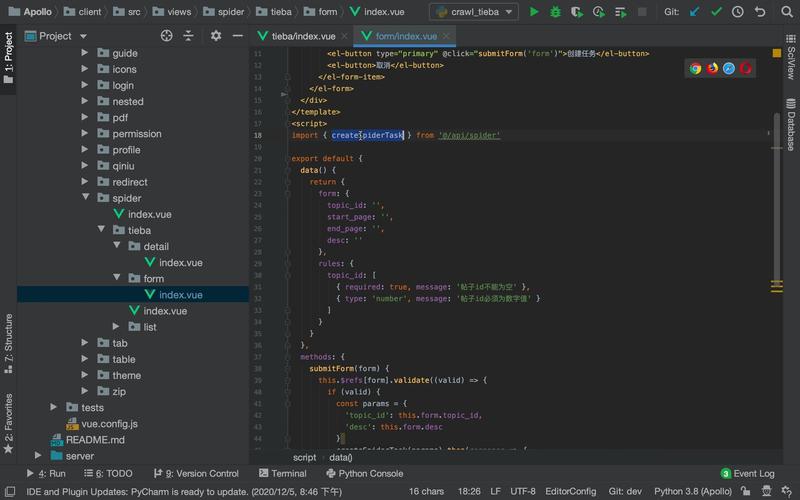Image resolution: width=800 pixels, height=500 pixels.
Task: Start debugging with the bug icon
Action: [555, 12]
